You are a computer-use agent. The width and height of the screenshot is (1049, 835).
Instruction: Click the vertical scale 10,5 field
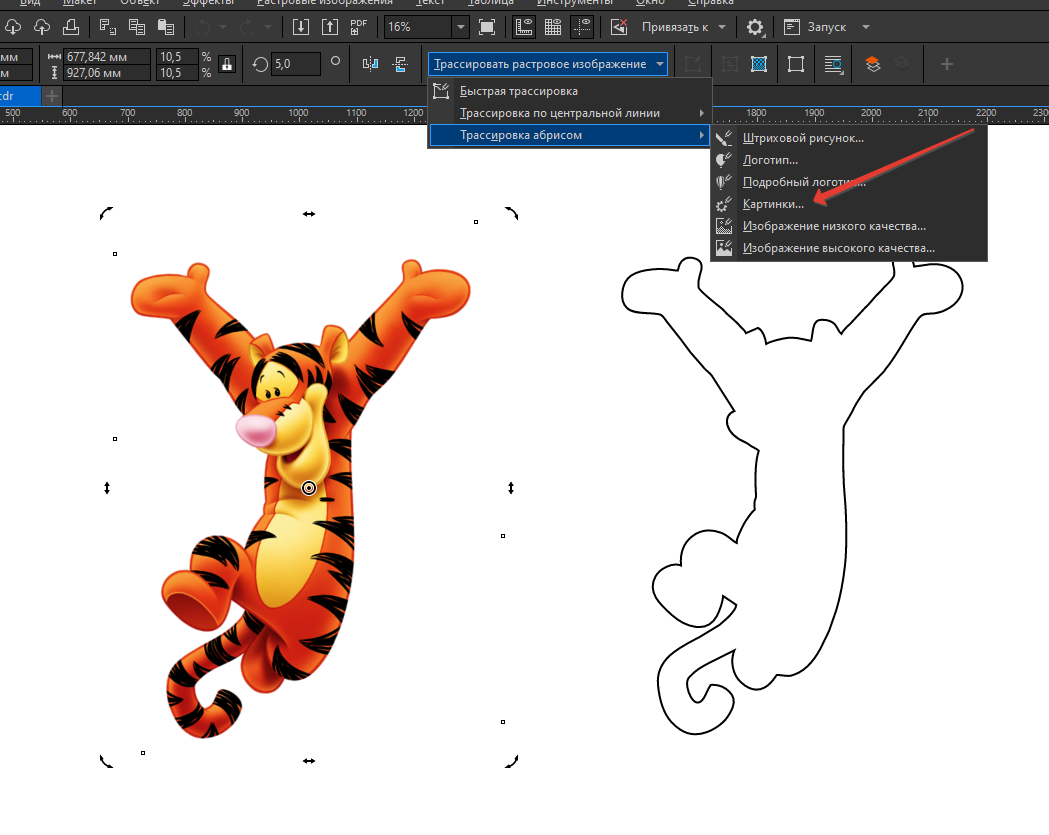pos(177,73)
